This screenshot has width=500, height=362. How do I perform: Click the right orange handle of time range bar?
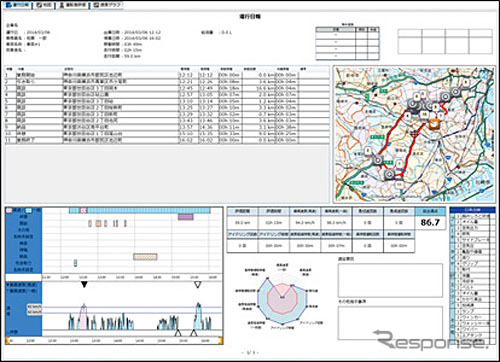[x=220, y=340]
